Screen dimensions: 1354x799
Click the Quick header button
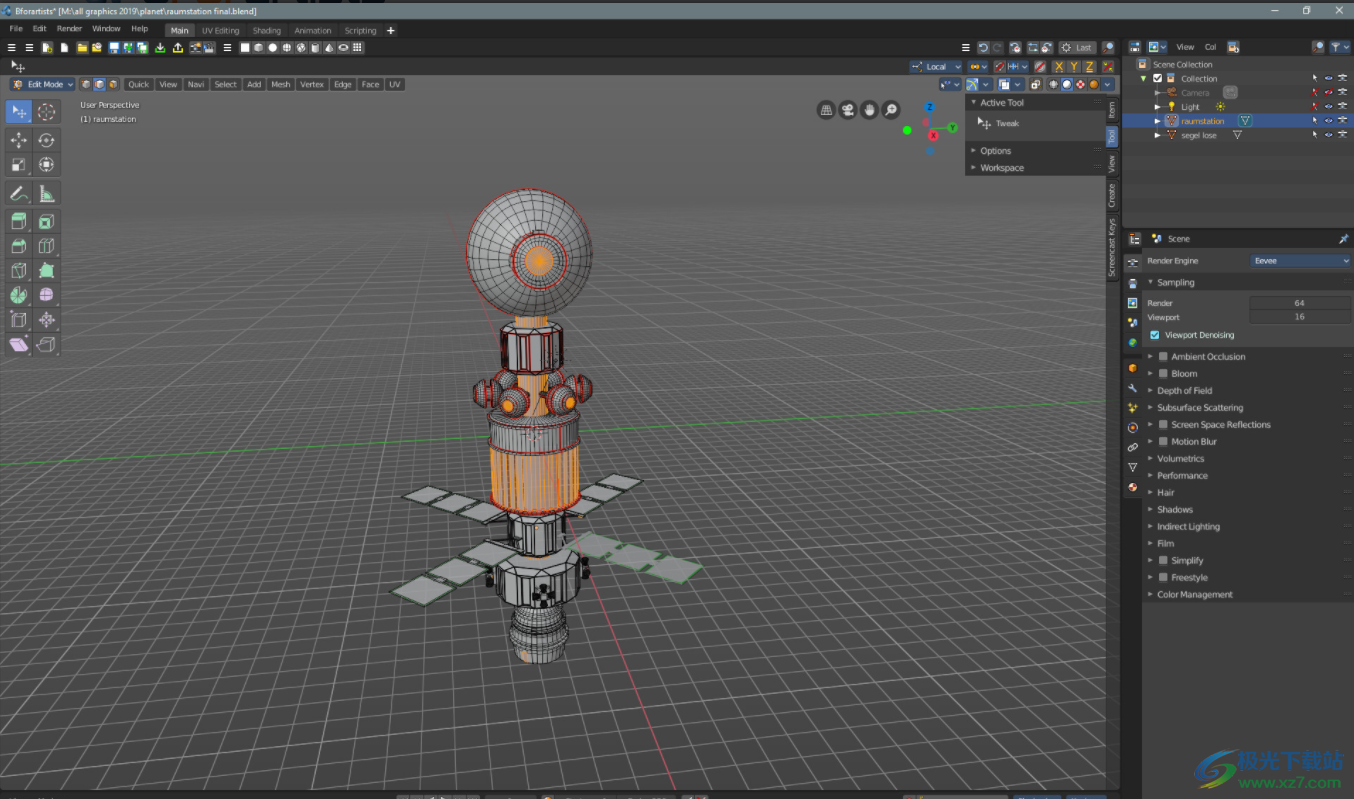click(138, 85)
